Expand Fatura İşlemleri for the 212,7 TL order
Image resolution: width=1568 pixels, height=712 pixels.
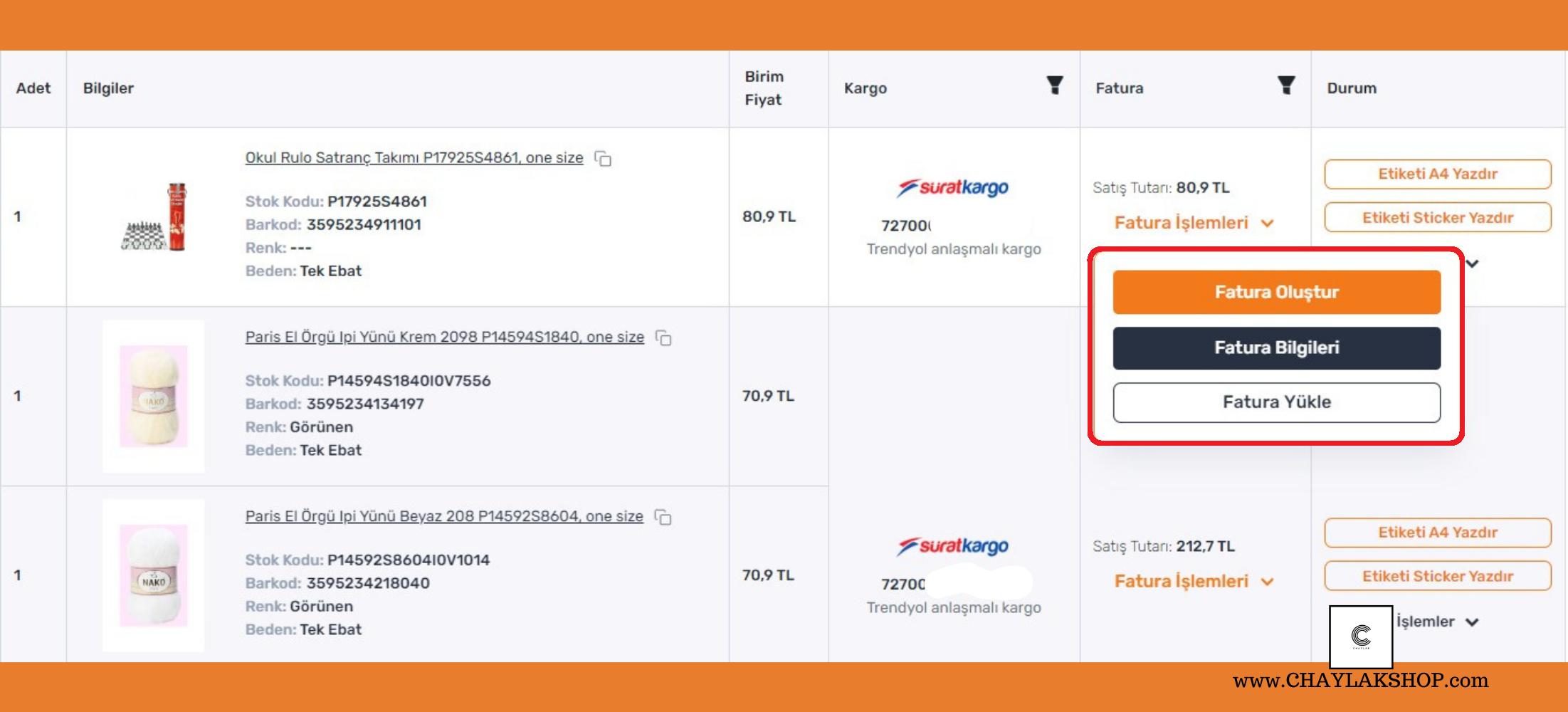click(1194, 582)
